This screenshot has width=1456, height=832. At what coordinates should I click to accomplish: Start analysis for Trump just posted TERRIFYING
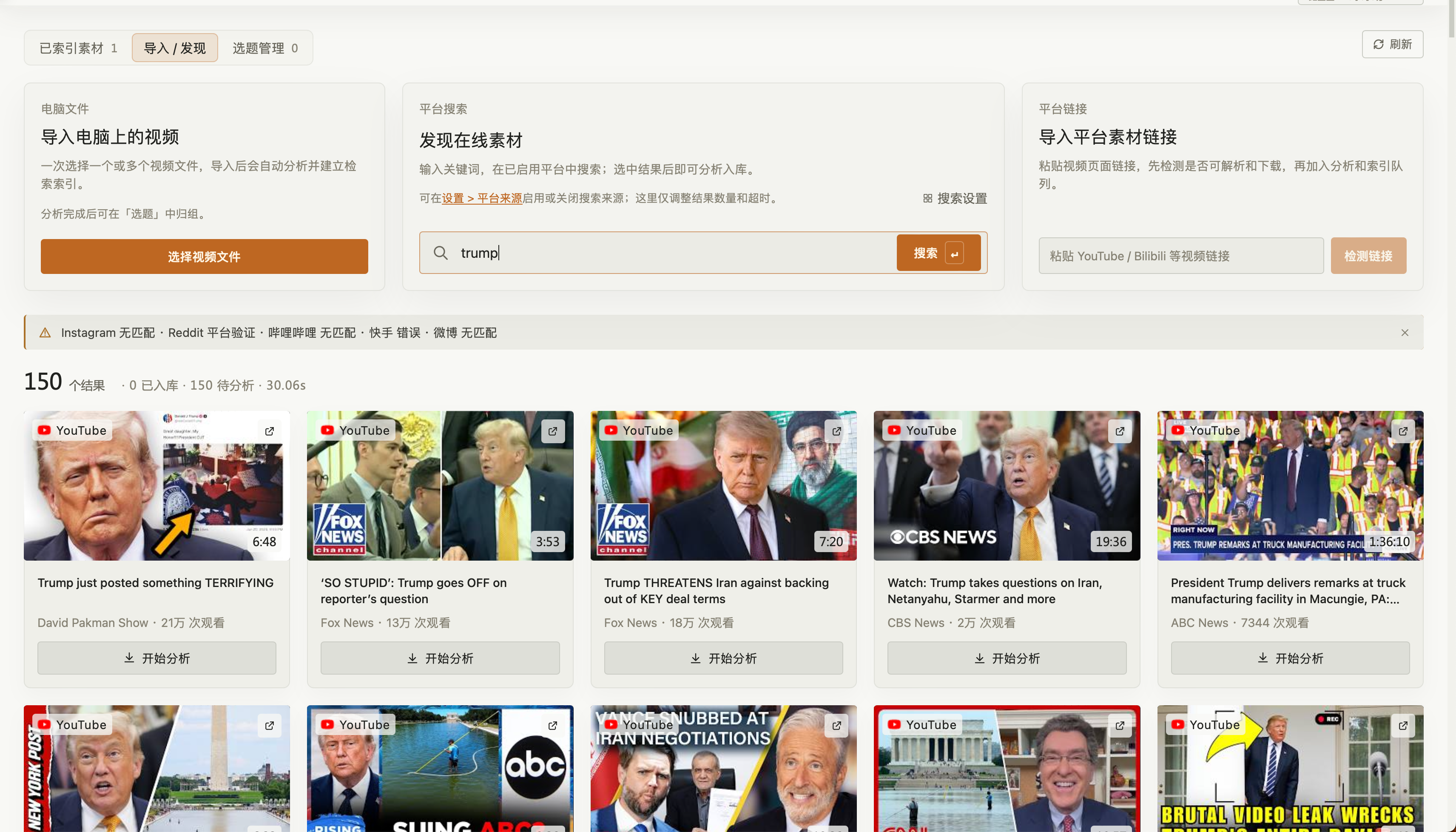click(x=156, y=658)
